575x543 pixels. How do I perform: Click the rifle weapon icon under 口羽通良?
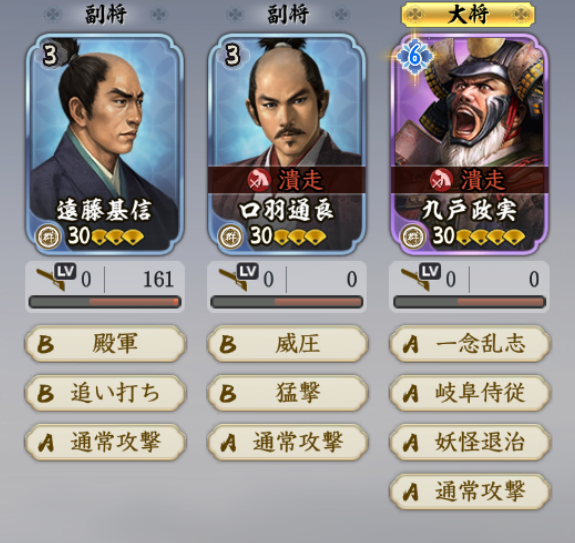coord(232,279)
